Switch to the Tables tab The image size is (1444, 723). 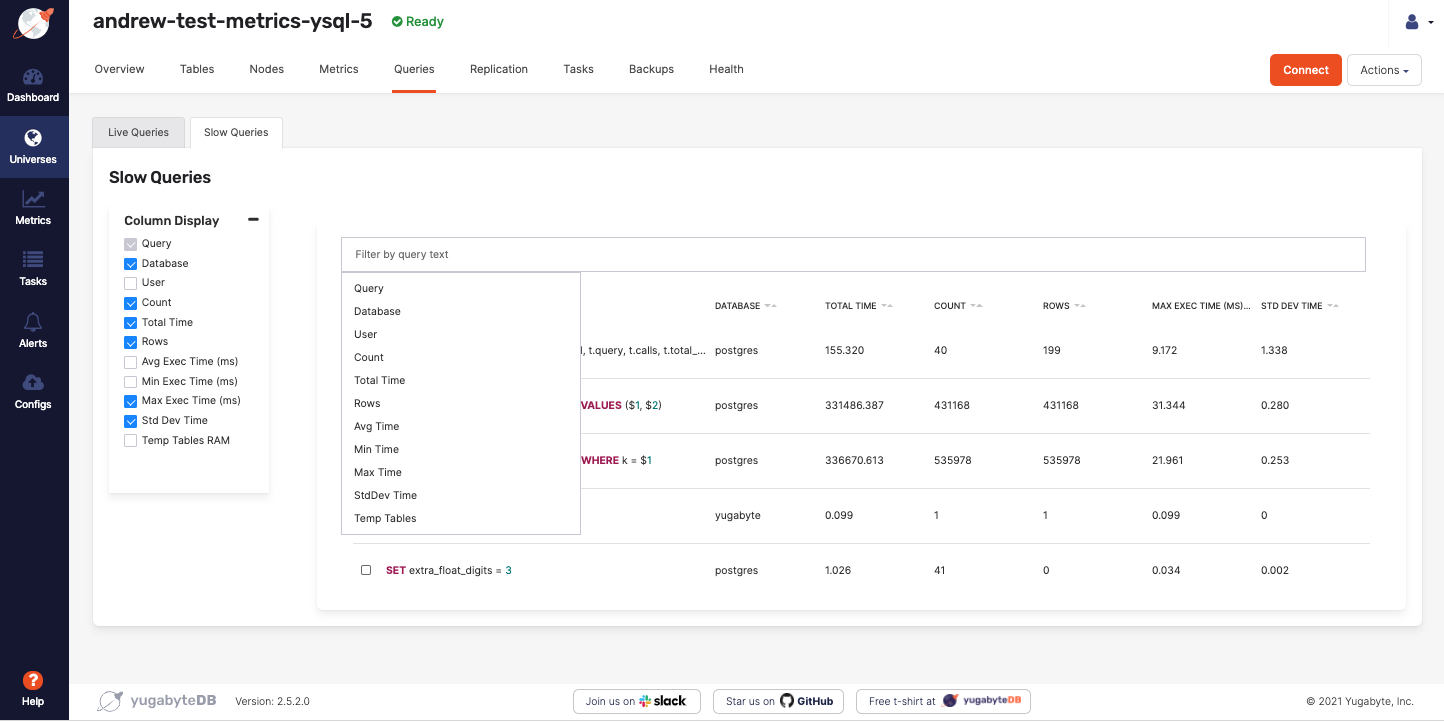pos(197,69)
